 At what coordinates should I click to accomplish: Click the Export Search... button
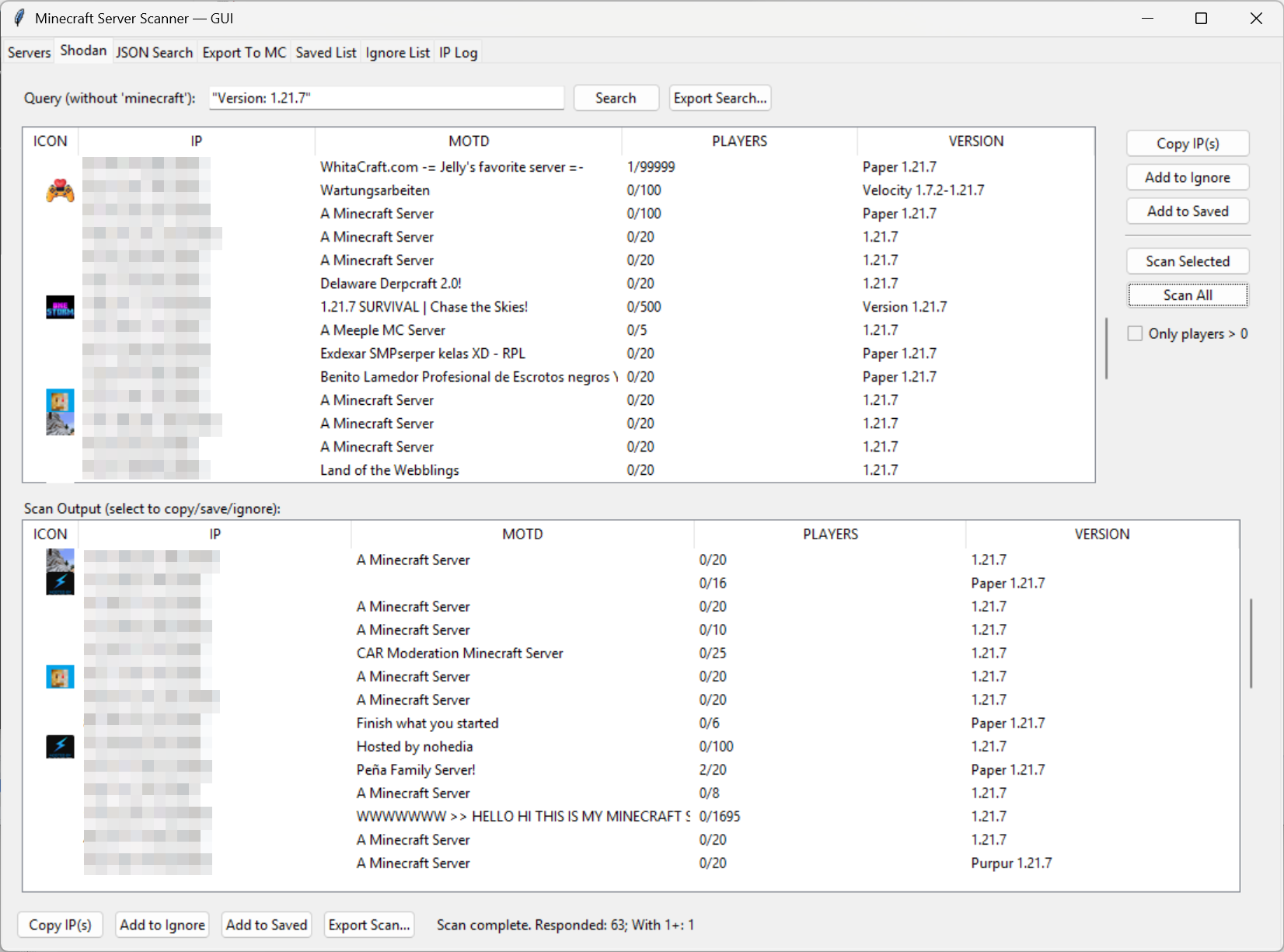click(720, 98)
